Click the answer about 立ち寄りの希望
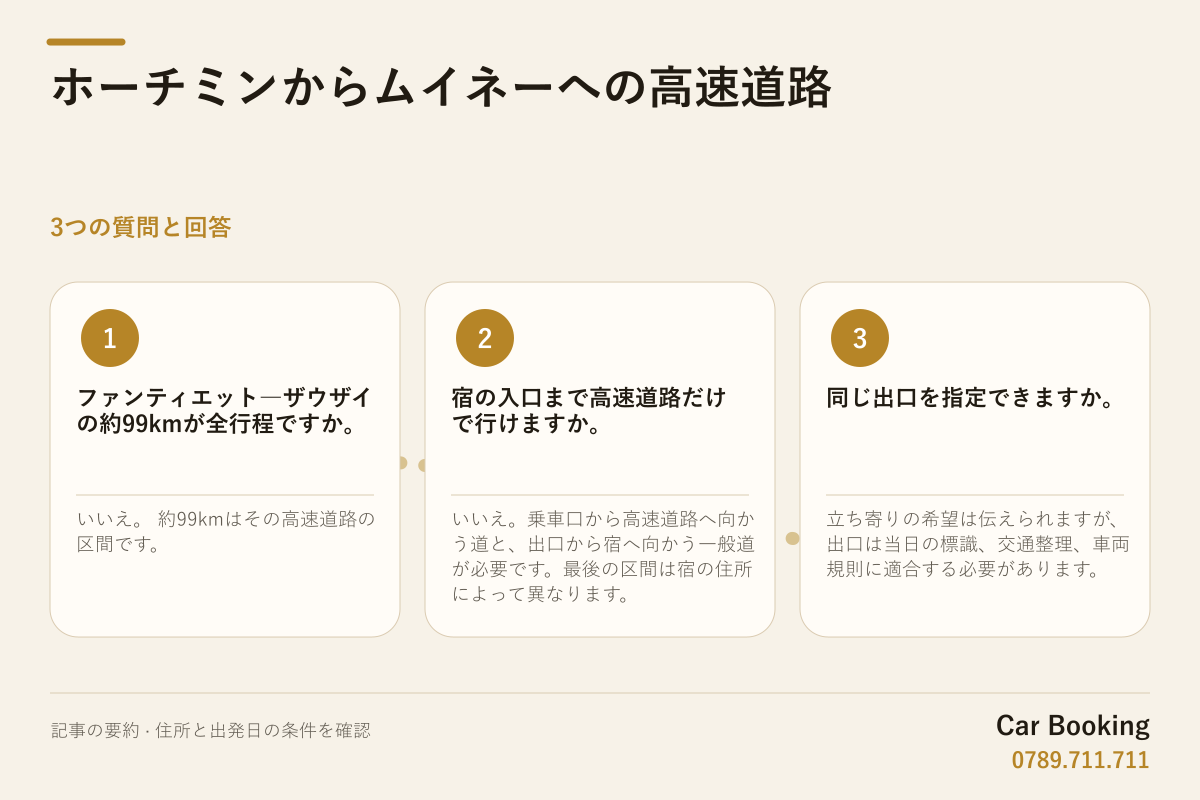 coord(978,544)
